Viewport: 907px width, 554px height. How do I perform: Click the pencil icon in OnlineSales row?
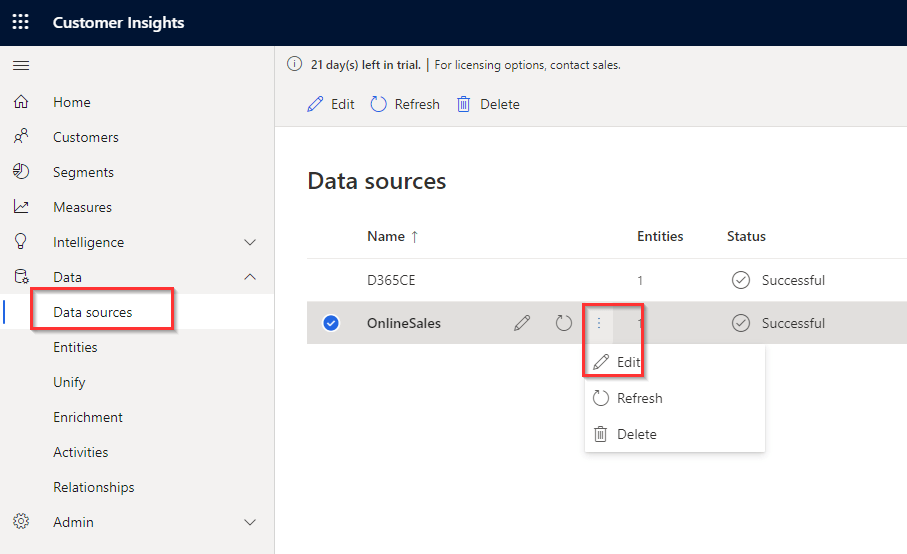[522, 323]
